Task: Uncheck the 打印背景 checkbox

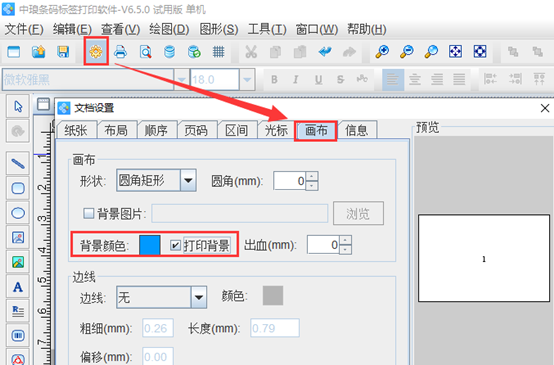Action: point(176,245)
